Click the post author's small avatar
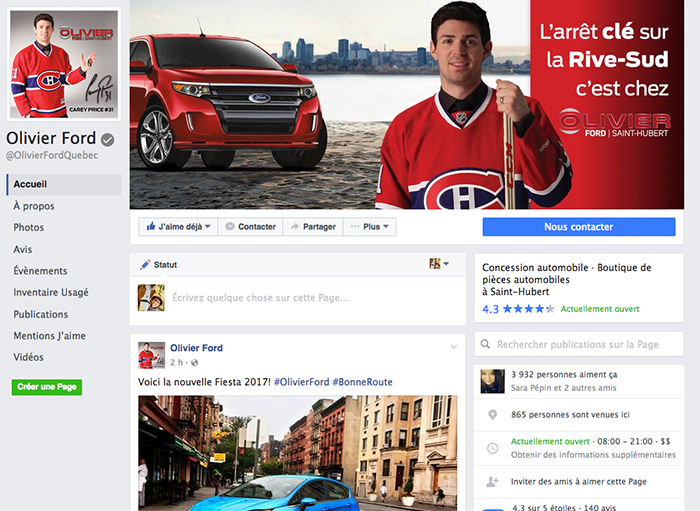This screenshot has width=700, height=511. pos(151,355)
